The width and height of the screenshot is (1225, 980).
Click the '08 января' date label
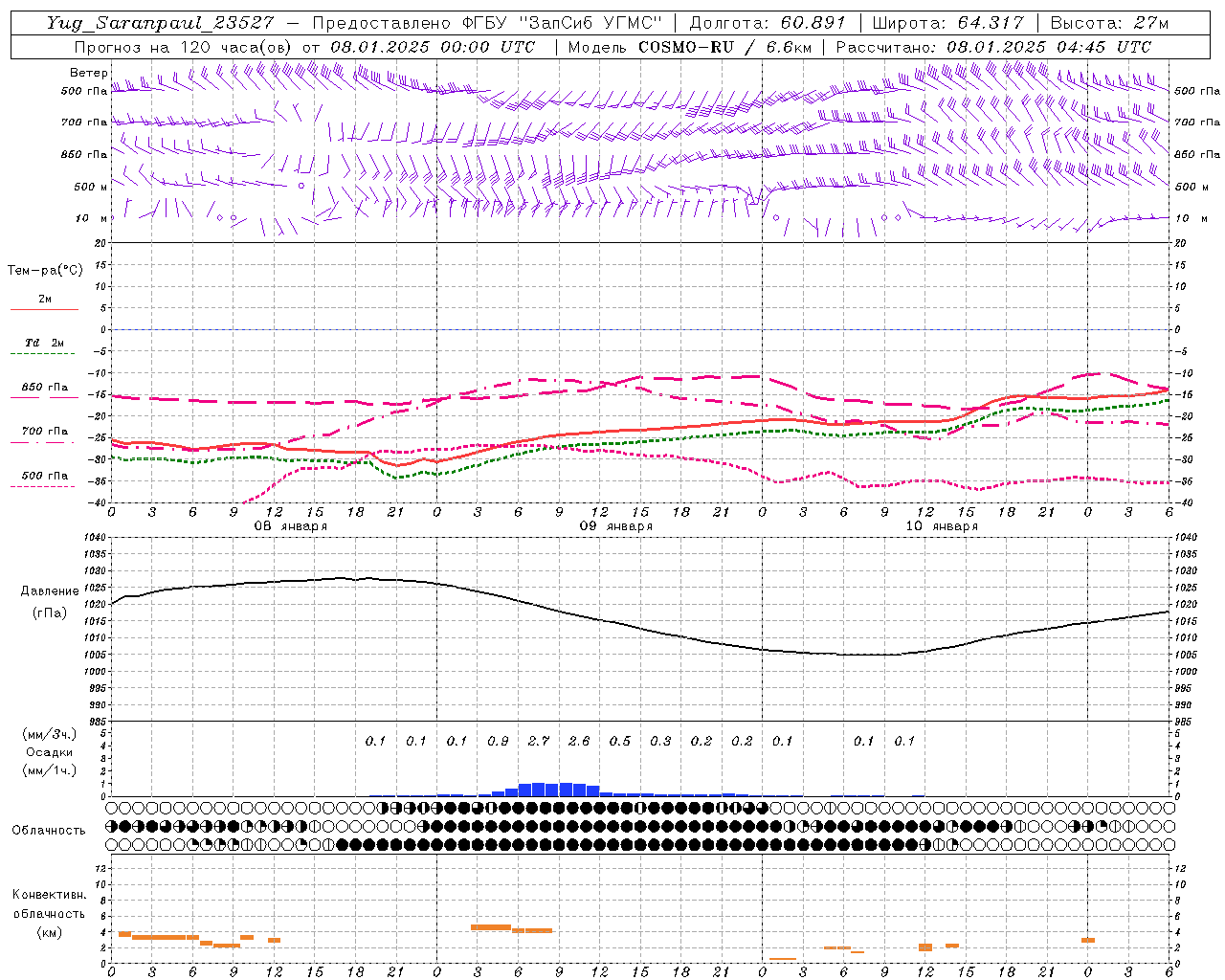click(x=291, y=526)
